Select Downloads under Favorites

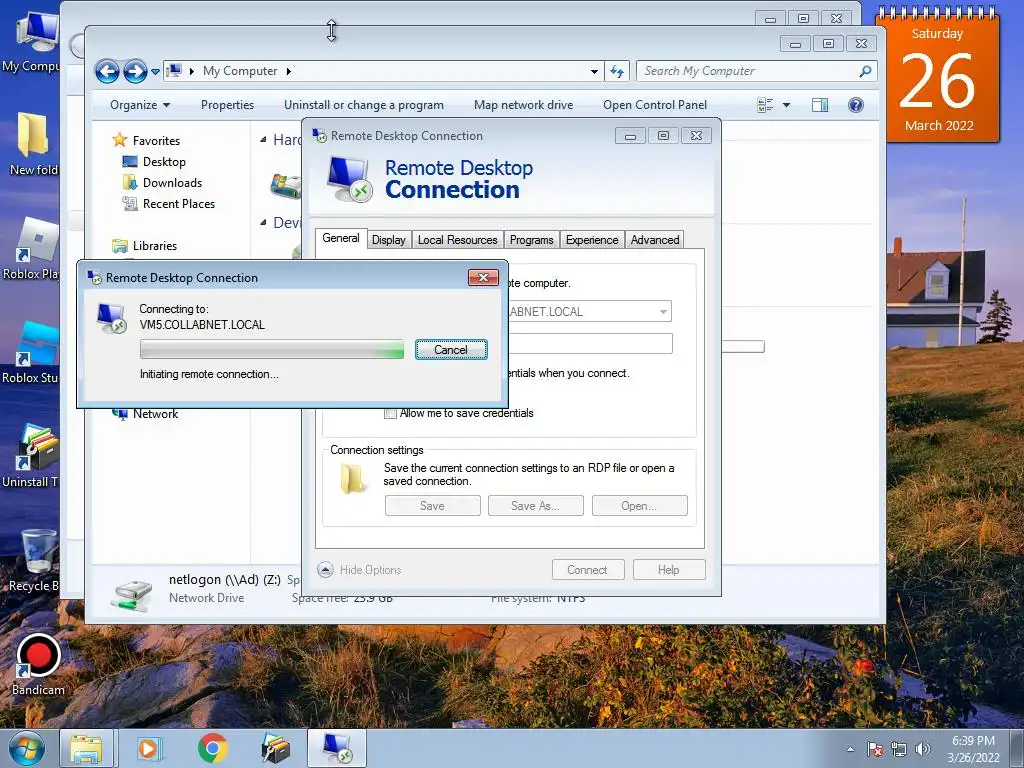(172, 183)
